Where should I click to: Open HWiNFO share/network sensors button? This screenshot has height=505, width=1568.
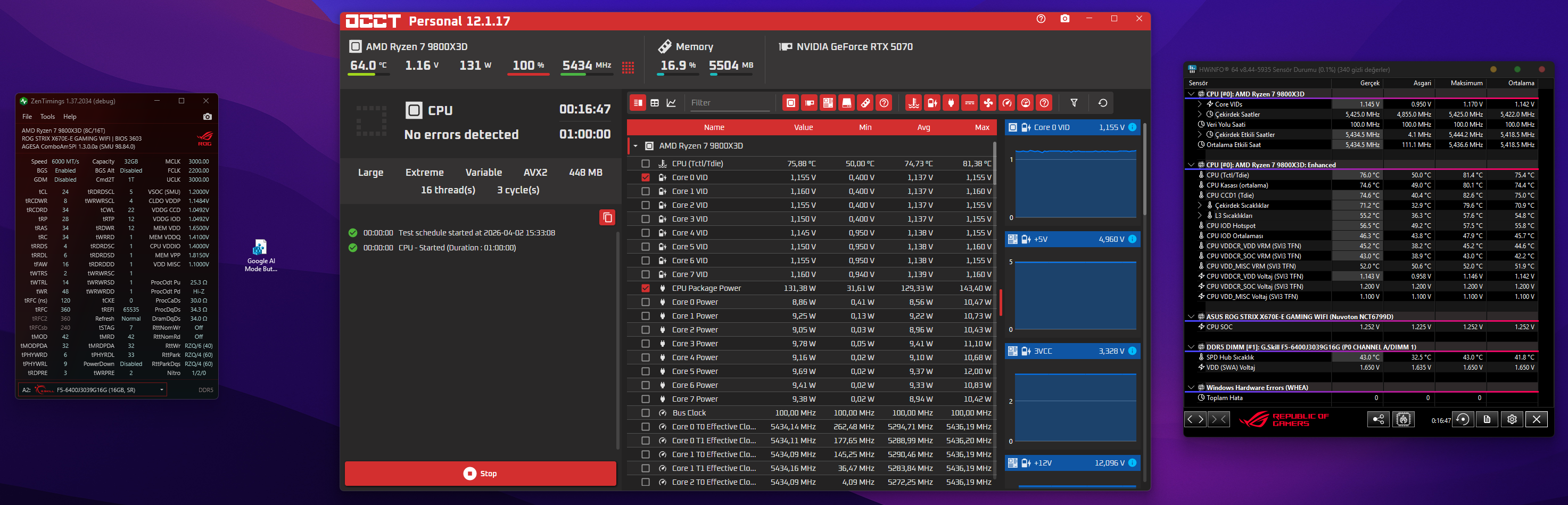pos(1378,419)
